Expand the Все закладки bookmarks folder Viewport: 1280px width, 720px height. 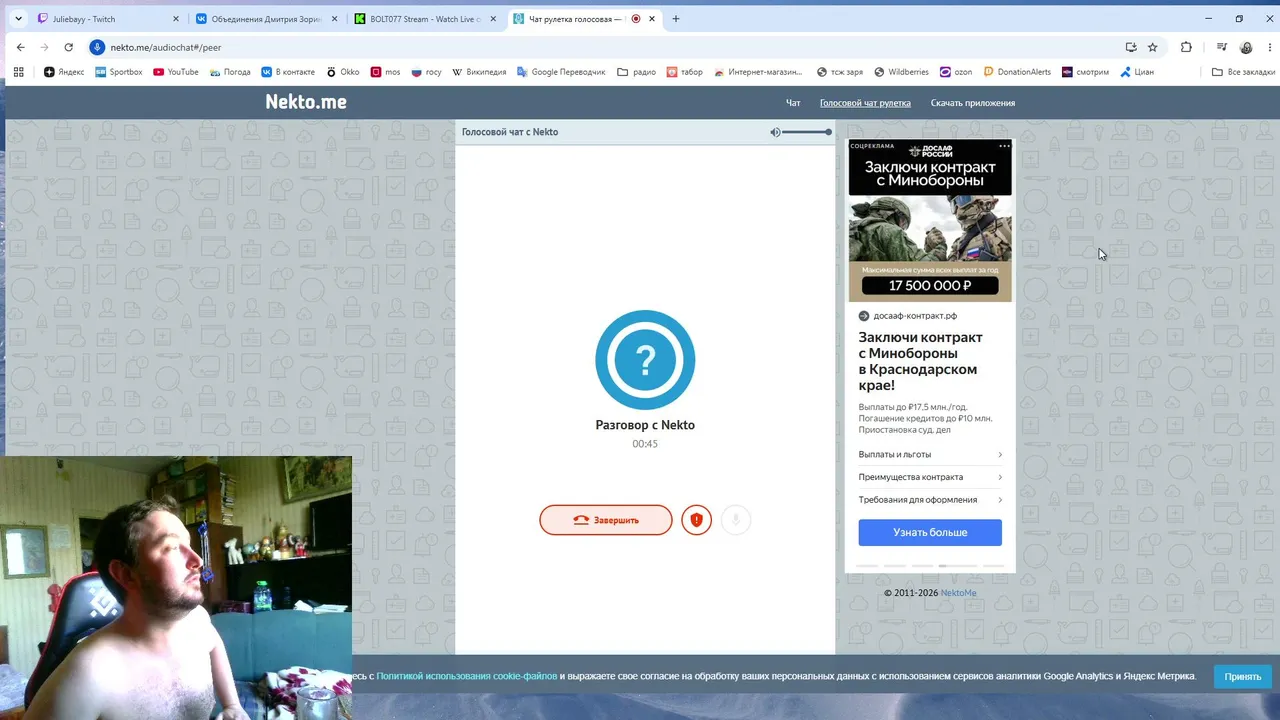tap(1243, 72)
